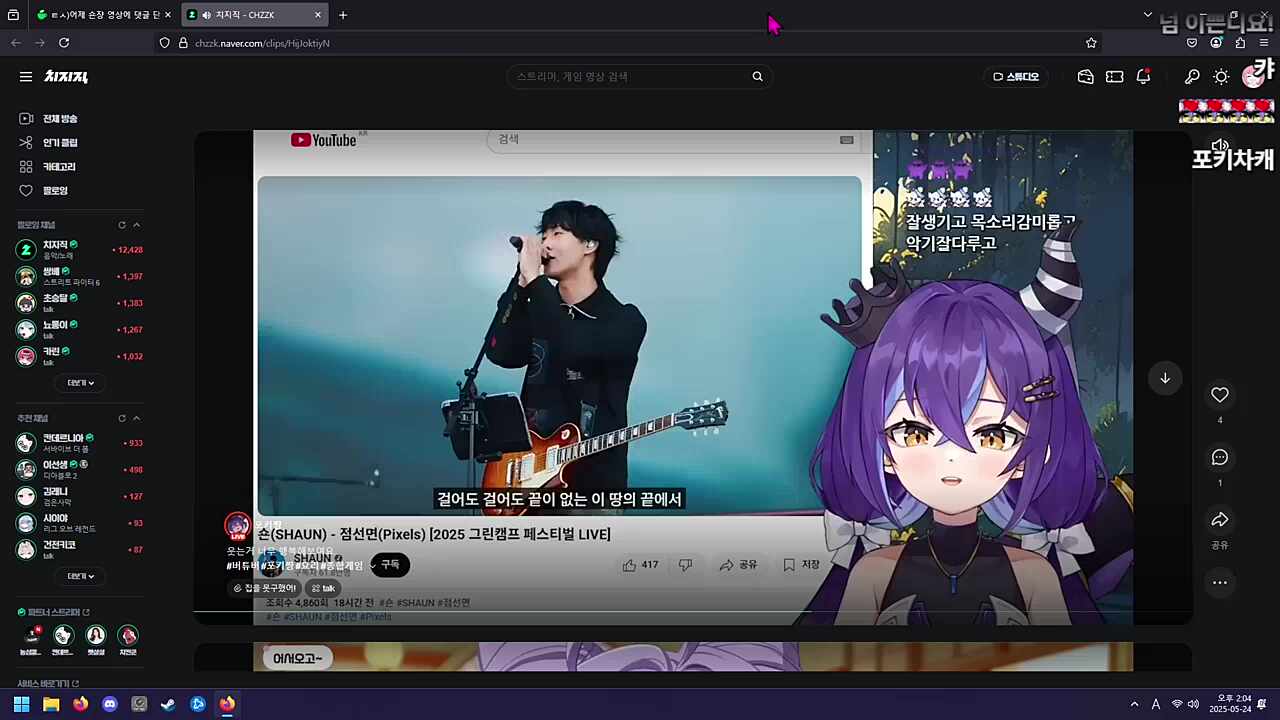Open the cheese currency icon

[x=1085, y=77]
